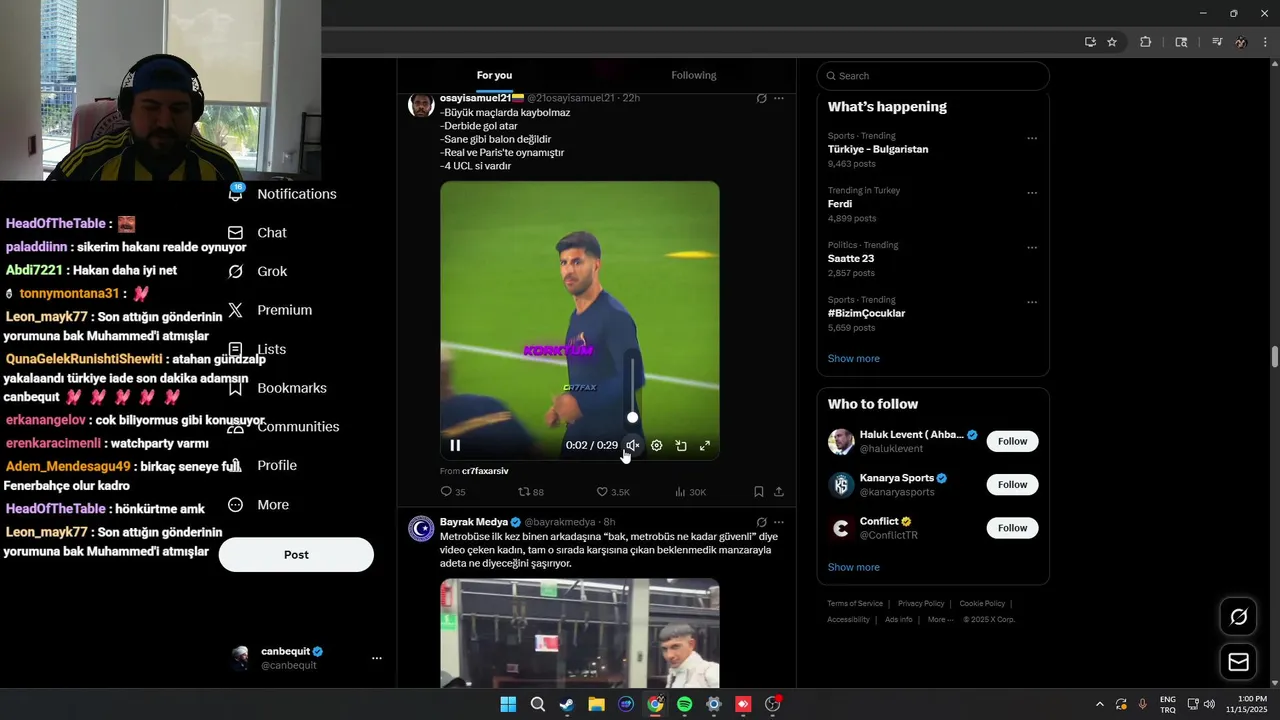Switch to the For you tab

click(494, 75)
